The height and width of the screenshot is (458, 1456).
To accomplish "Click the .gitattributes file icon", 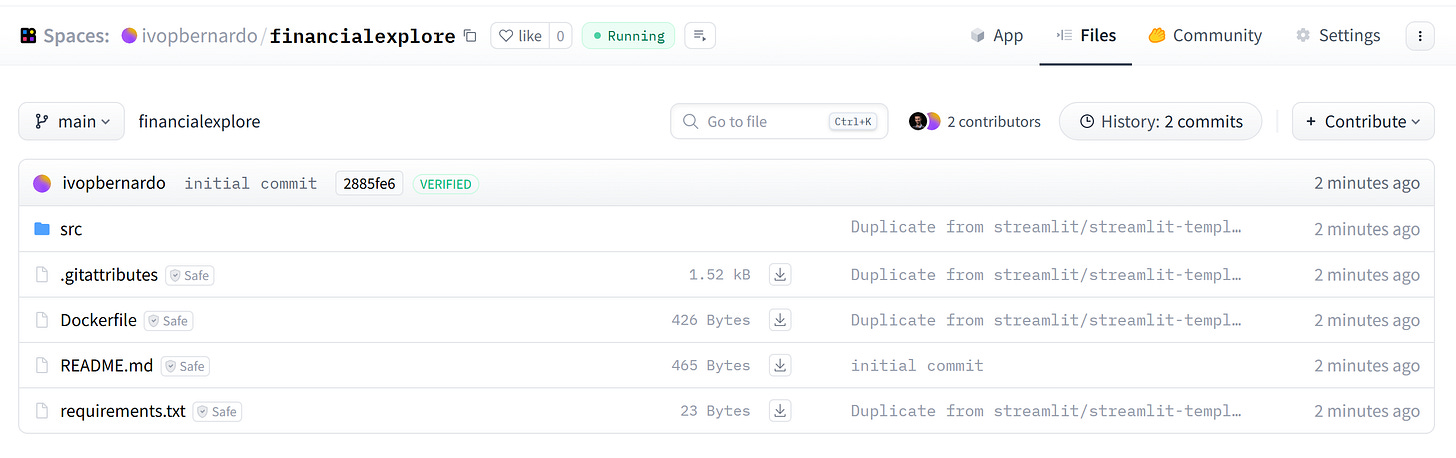I will click(42, 274).
